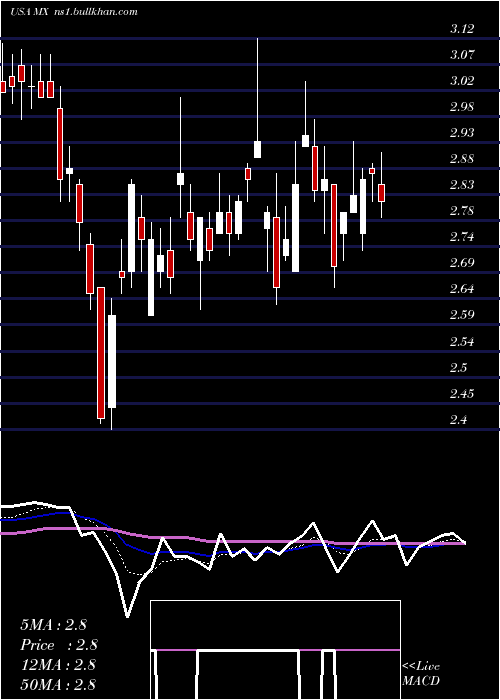Select the last red candlestick on the right
The width and height of the screenshot is (500, 700).
pyautogui.click(x=382, y=193)
